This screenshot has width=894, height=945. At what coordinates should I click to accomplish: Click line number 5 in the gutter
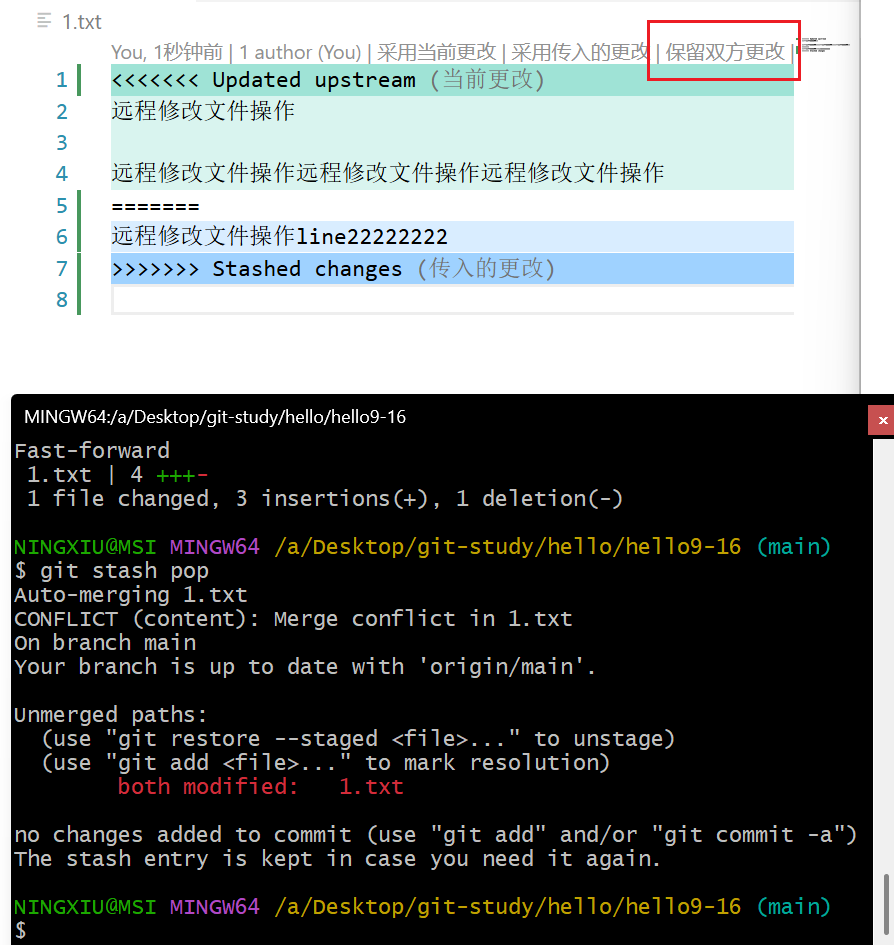point(62,206)
